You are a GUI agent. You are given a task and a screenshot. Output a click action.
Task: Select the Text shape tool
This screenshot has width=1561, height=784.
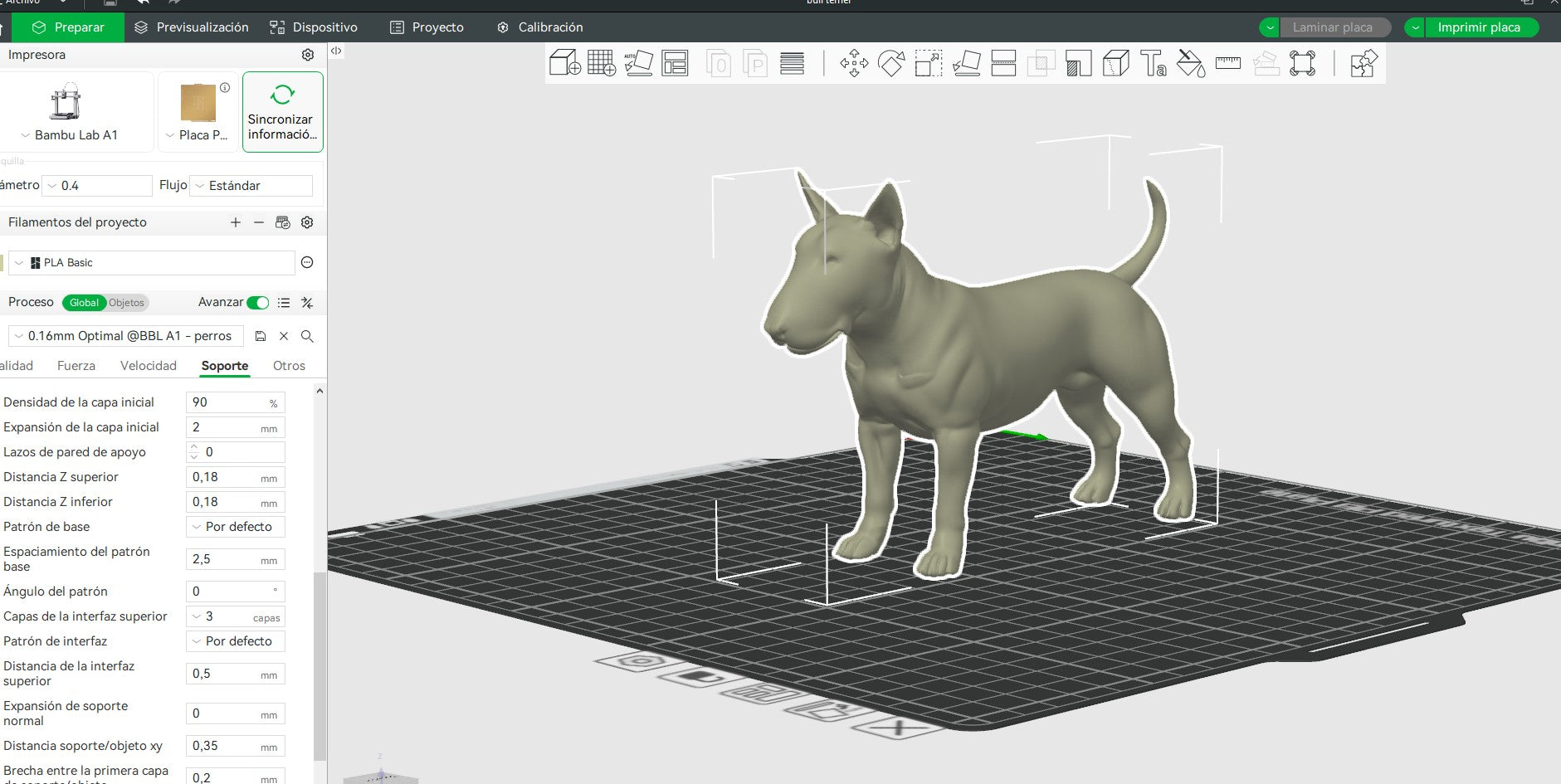(1154, 63)
